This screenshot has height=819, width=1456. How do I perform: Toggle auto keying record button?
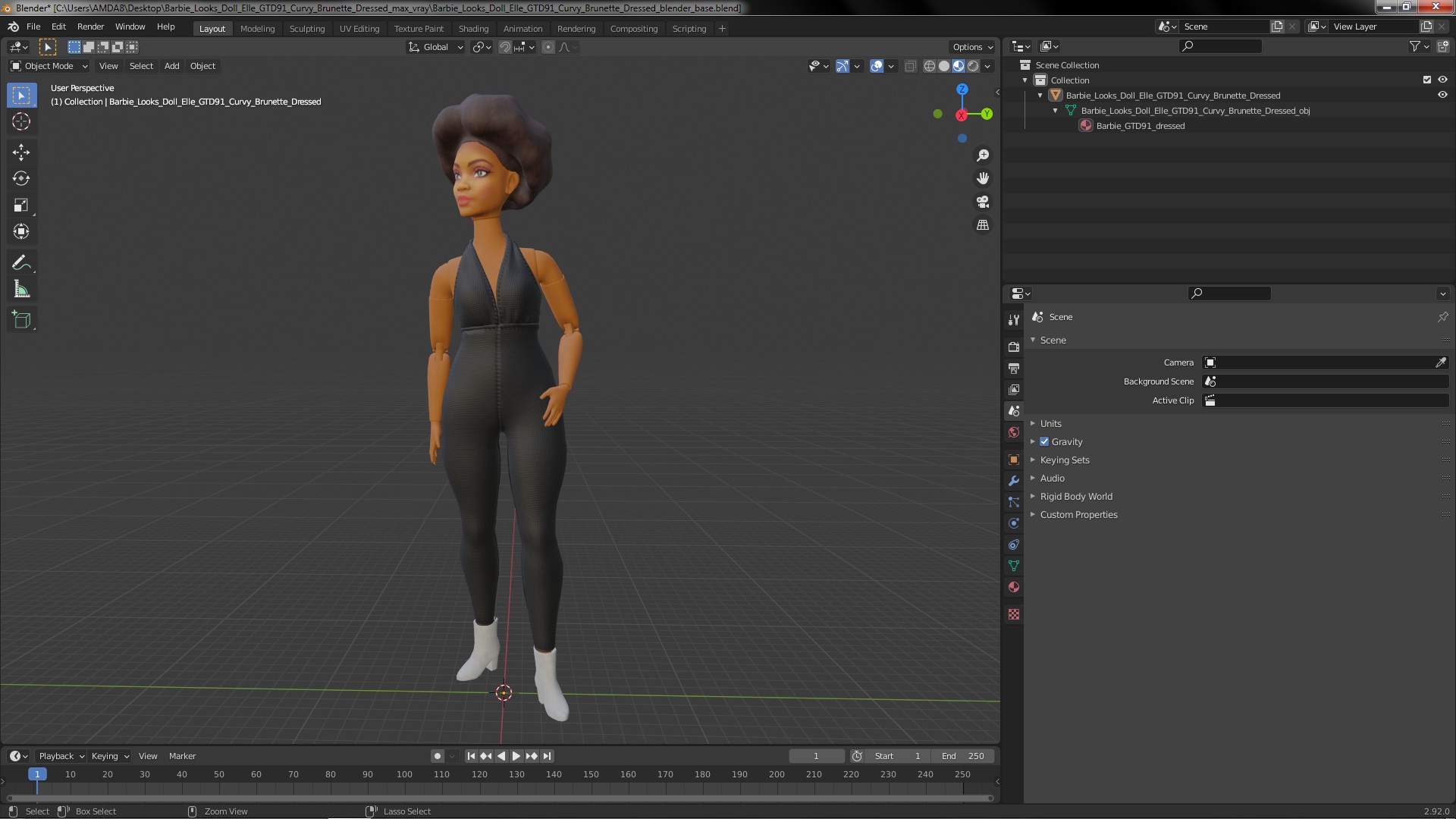[438, 756]
